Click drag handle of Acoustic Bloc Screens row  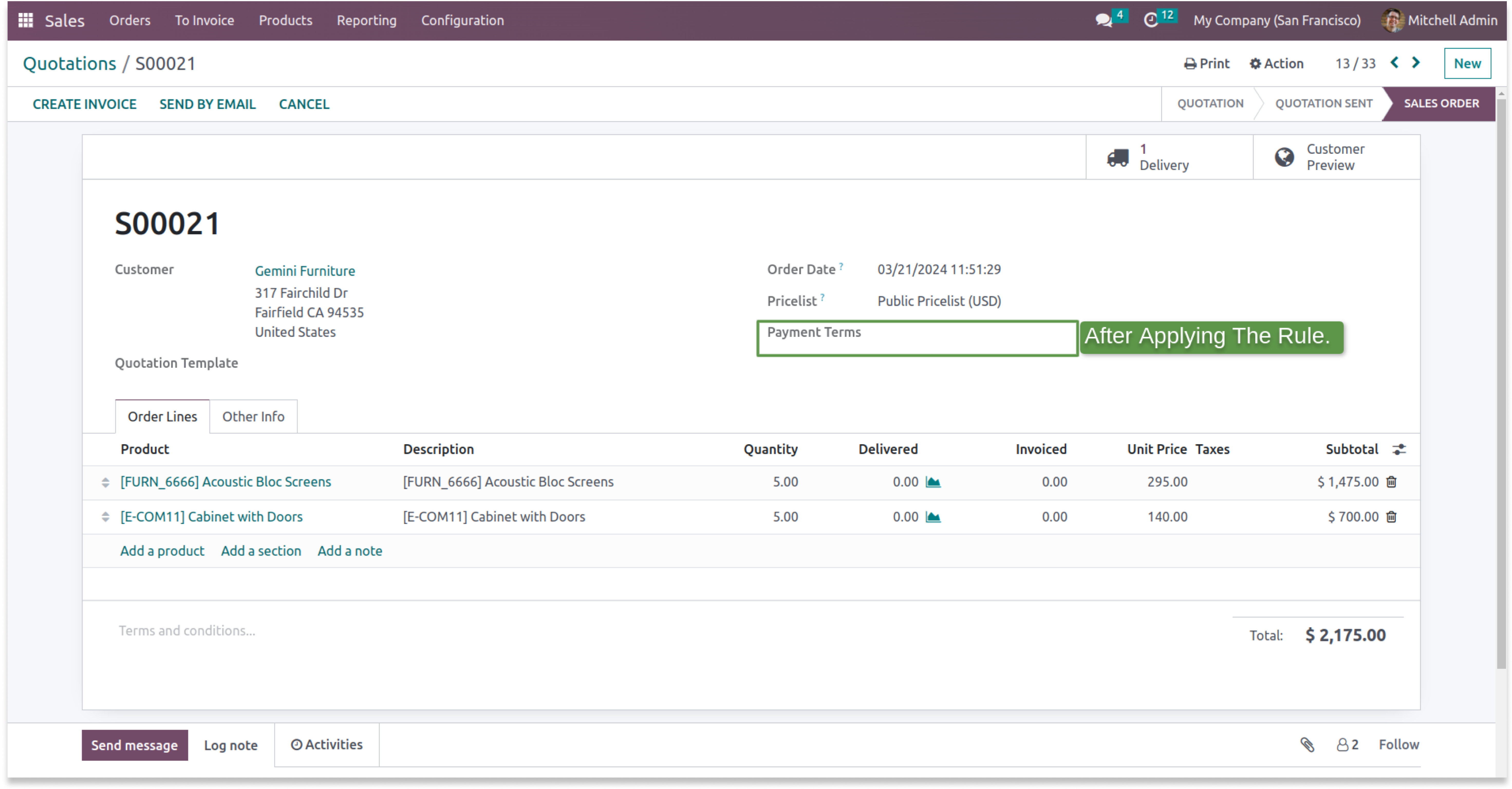pyautogui.click(x=106, y=483)
